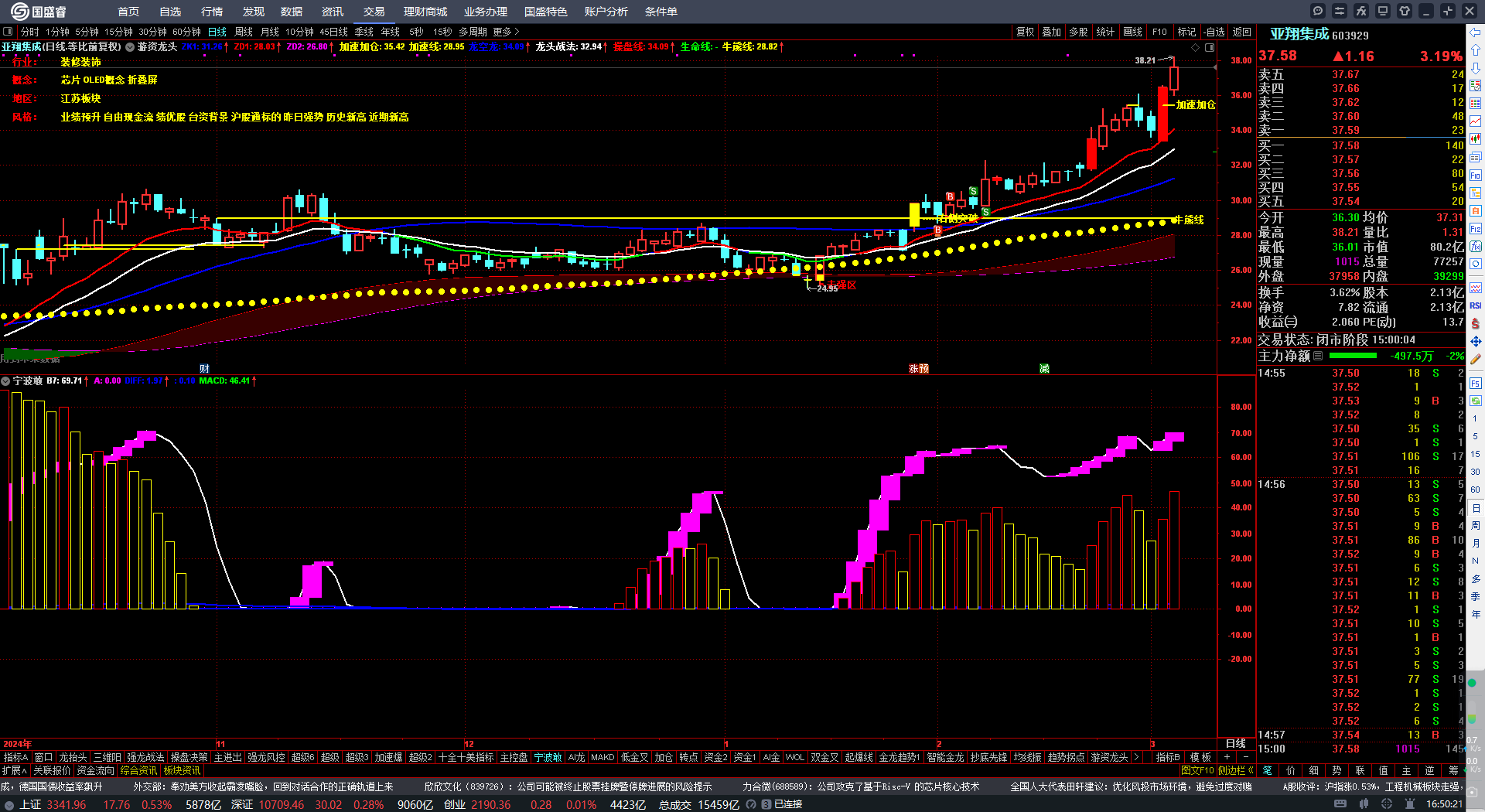Screen dimensions: 1485x812
Task: Toggle the 叠加 overlay button
Action: tap(1052, 32)
